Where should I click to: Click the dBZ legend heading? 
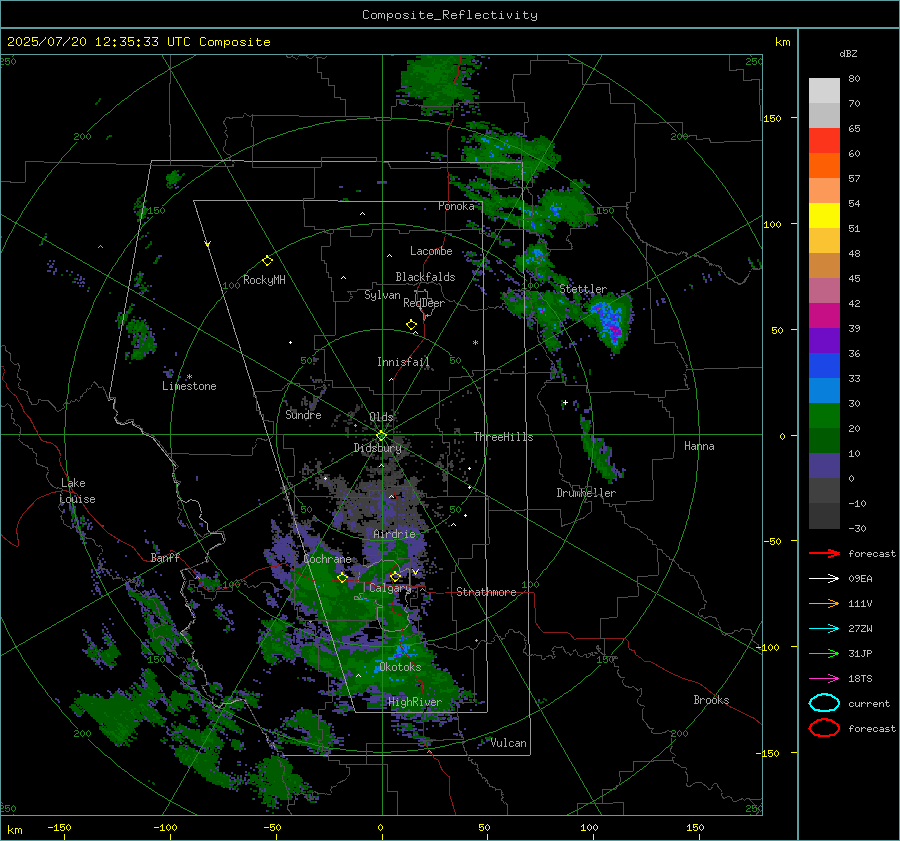click(848, 53)
